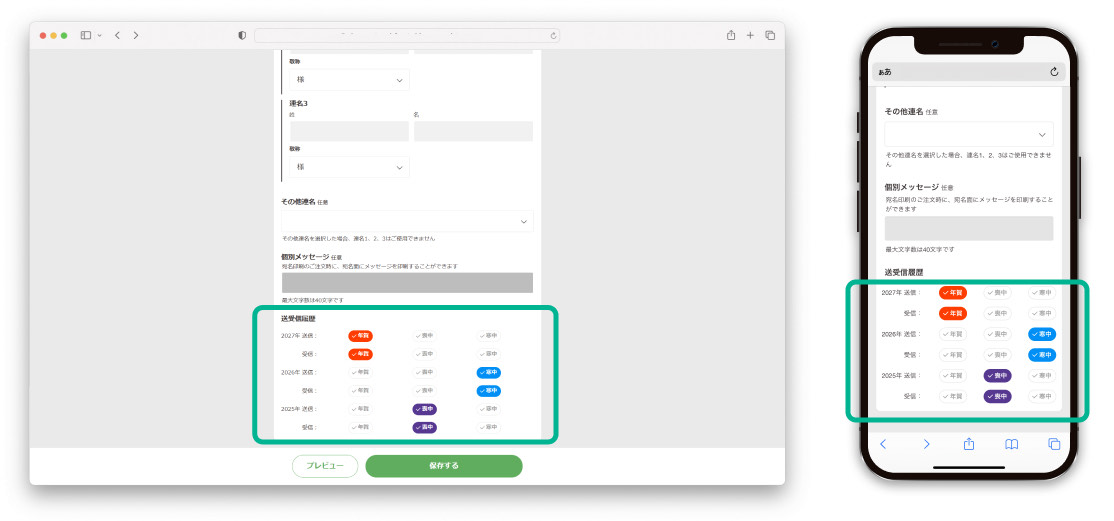The width and height of the screenshot is (1114, 521).
Task: Toggle desktop 2027年 送信 喪中 chip
Action: click(x=425, y=335)
